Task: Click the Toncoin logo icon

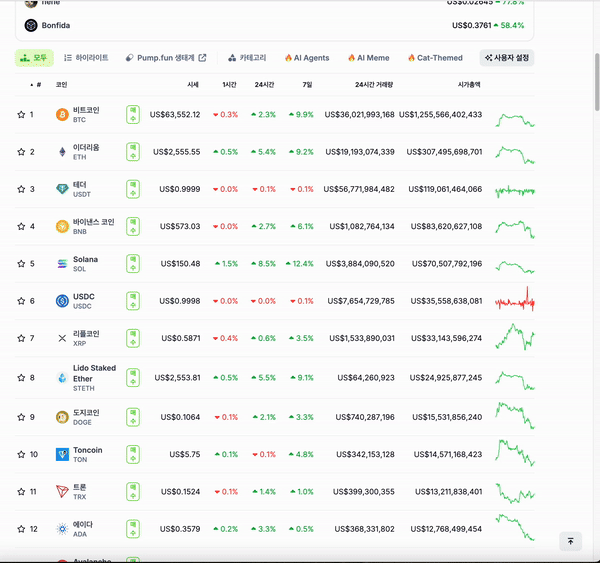Action: [x=62, y=455]
